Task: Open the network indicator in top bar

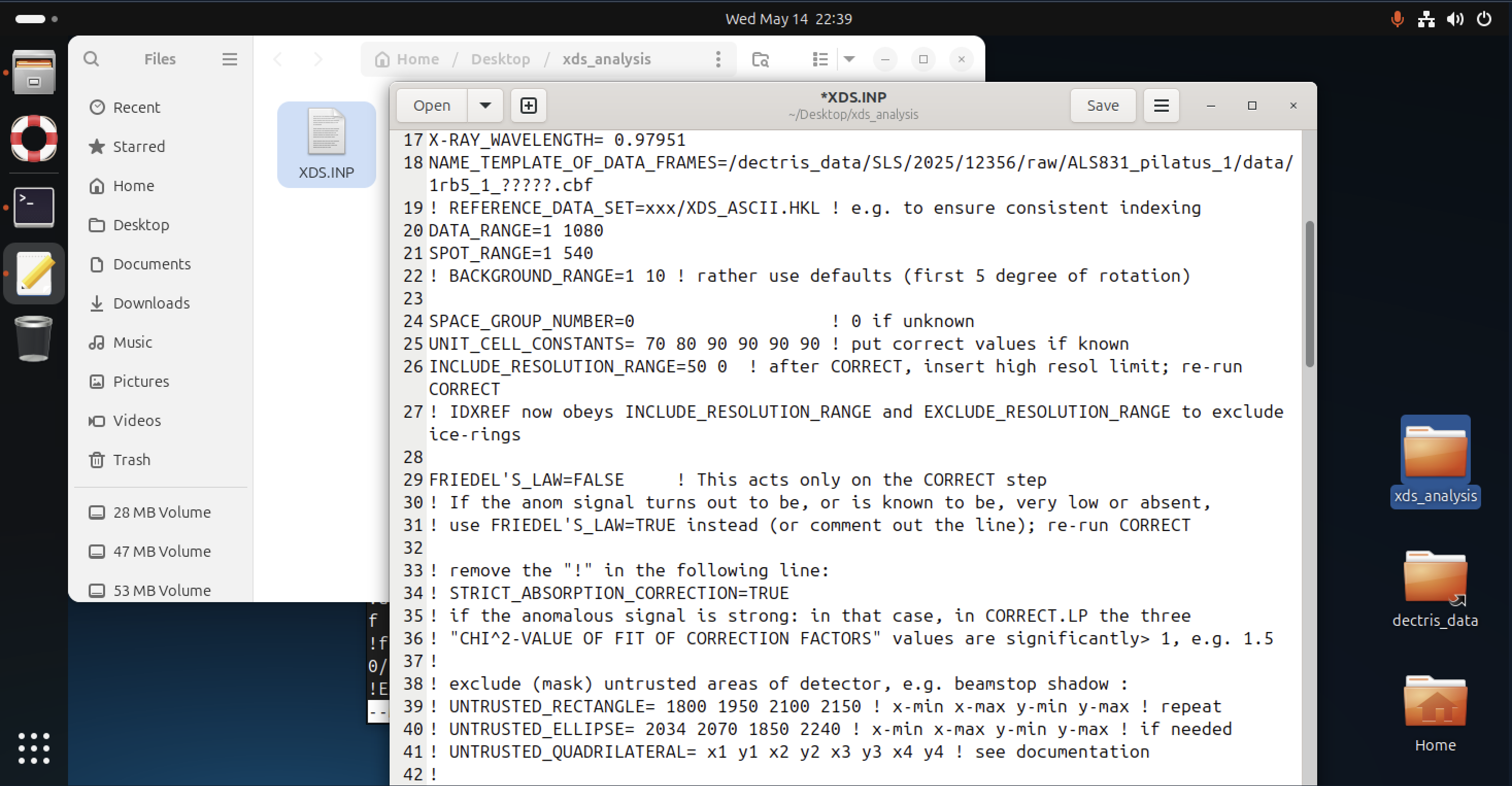Action: click(x=1426, y=19)
